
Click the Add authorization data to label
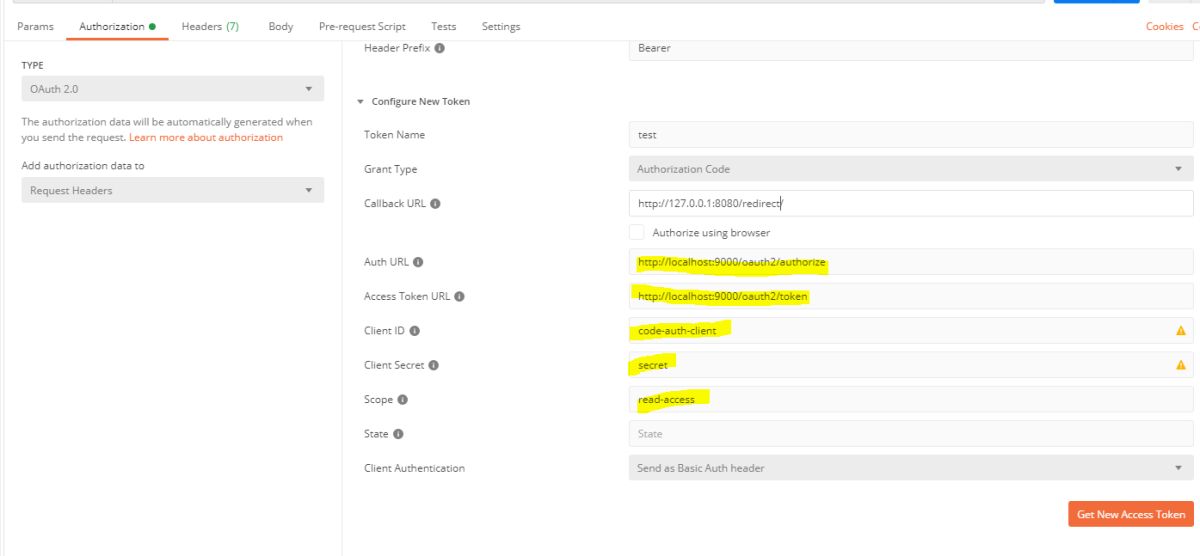point(82,166)
